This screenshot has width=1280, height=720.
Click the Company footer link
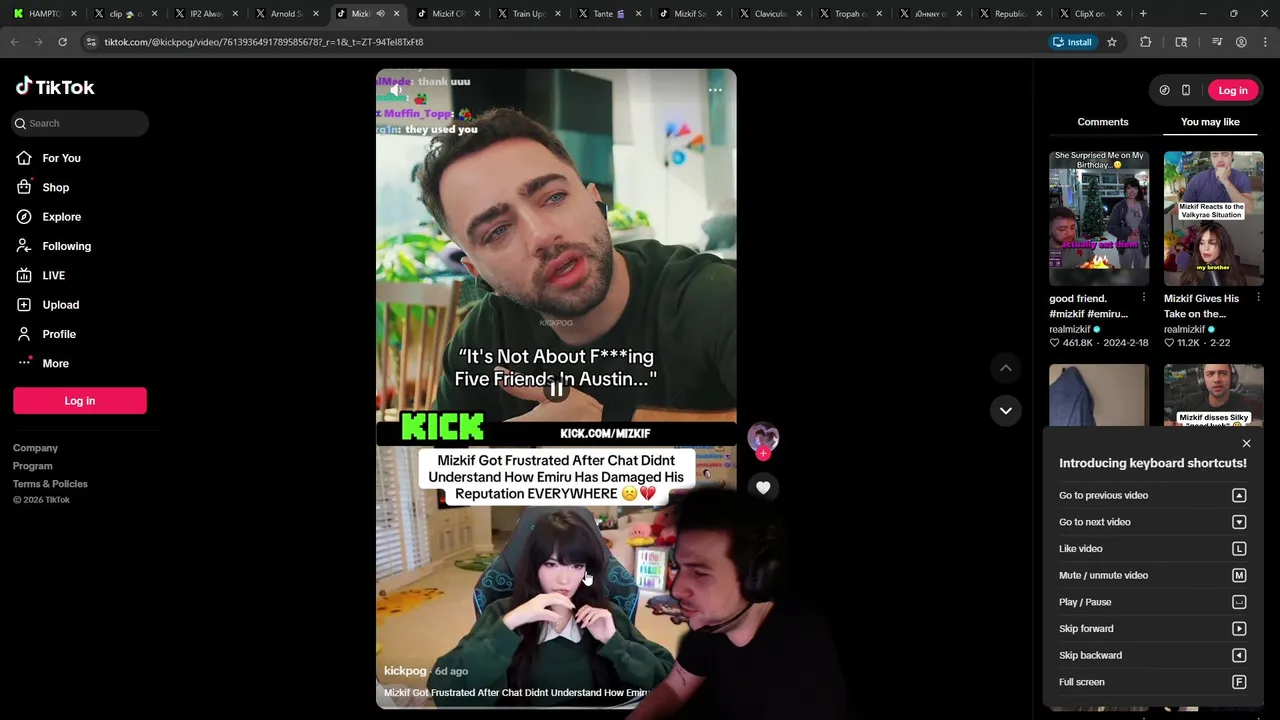(x=35, y=448)
